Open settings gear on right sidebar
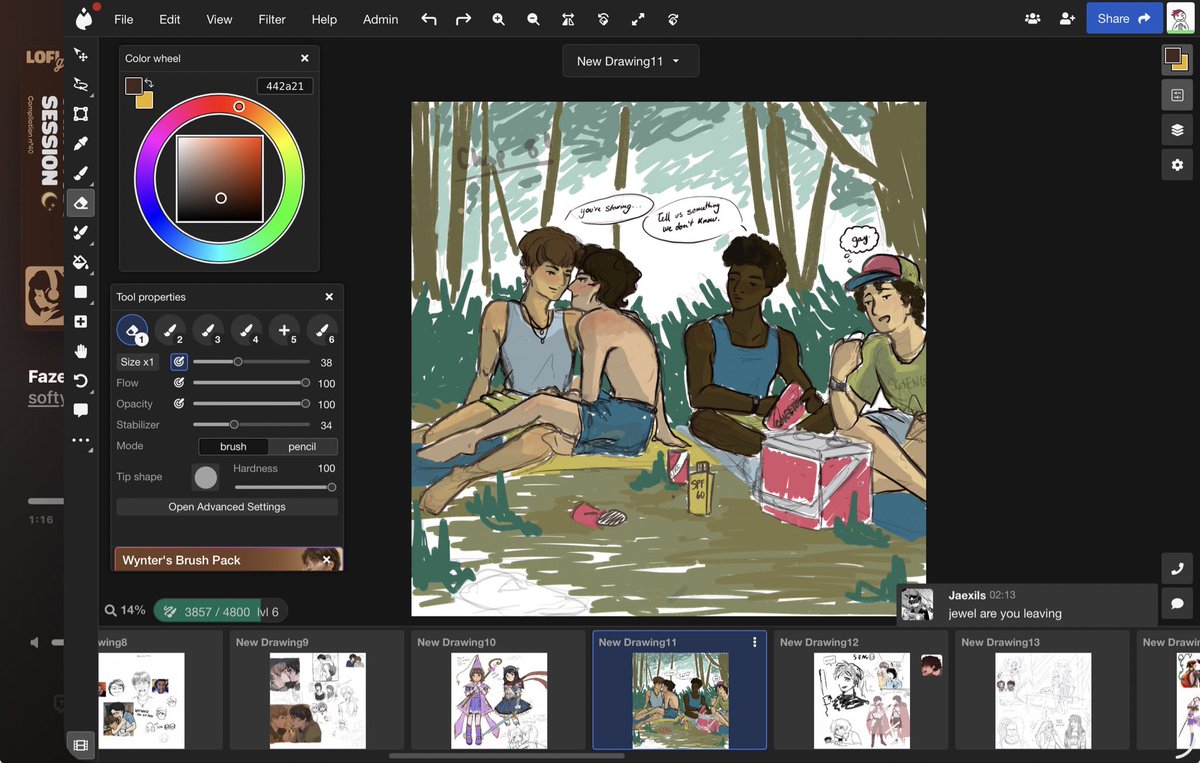 coord(1177,165)
